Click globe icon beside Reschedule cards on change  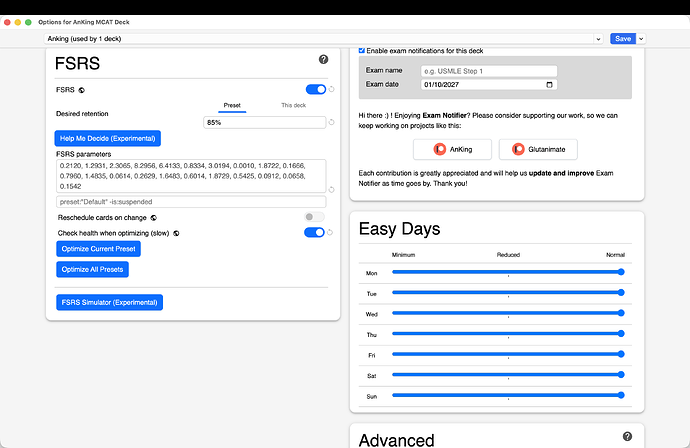point(154,218)
